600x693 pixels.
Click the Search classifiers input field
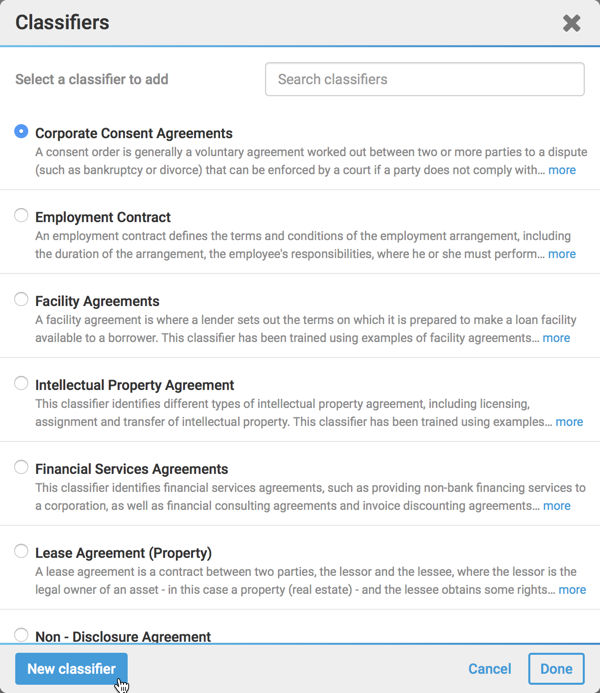(x=425, y=79)
